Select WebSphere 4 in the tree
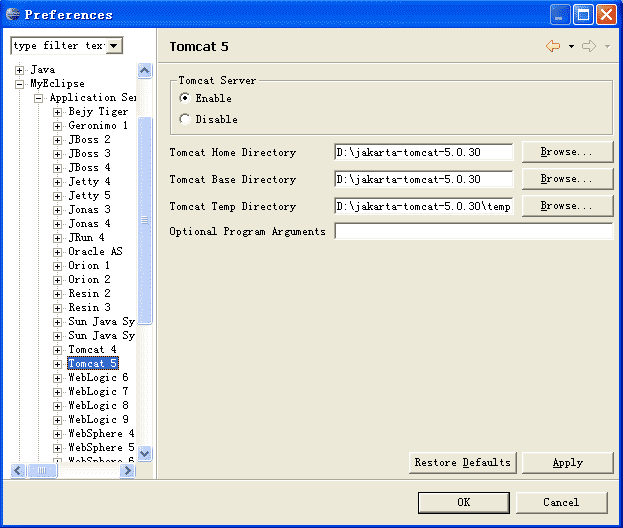The width and height of the screenshot is (623, 528). pos(101,433)
